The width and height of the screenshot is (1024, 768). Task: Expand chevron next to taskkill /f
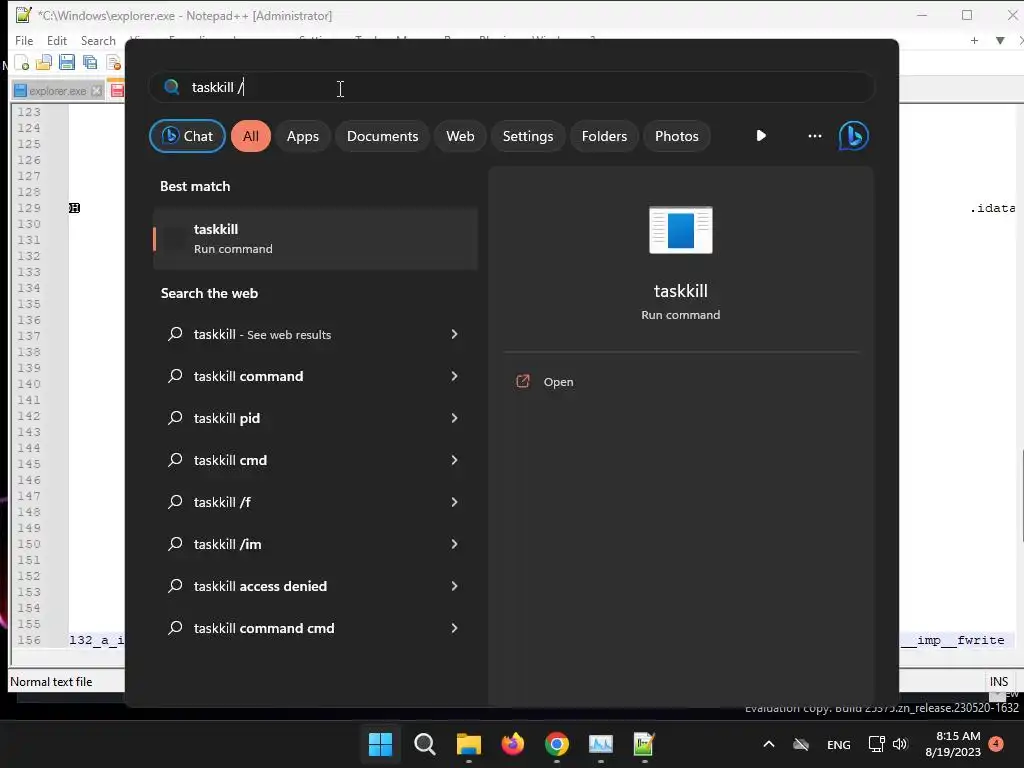click(x=455, y=502)
